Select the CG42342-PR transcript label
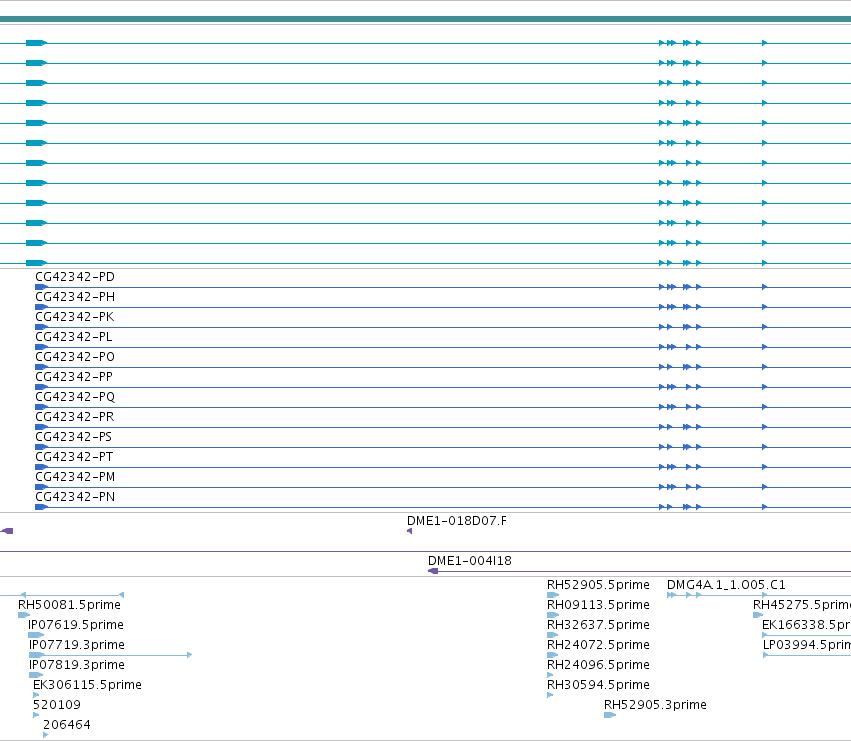 click(75, 417)
